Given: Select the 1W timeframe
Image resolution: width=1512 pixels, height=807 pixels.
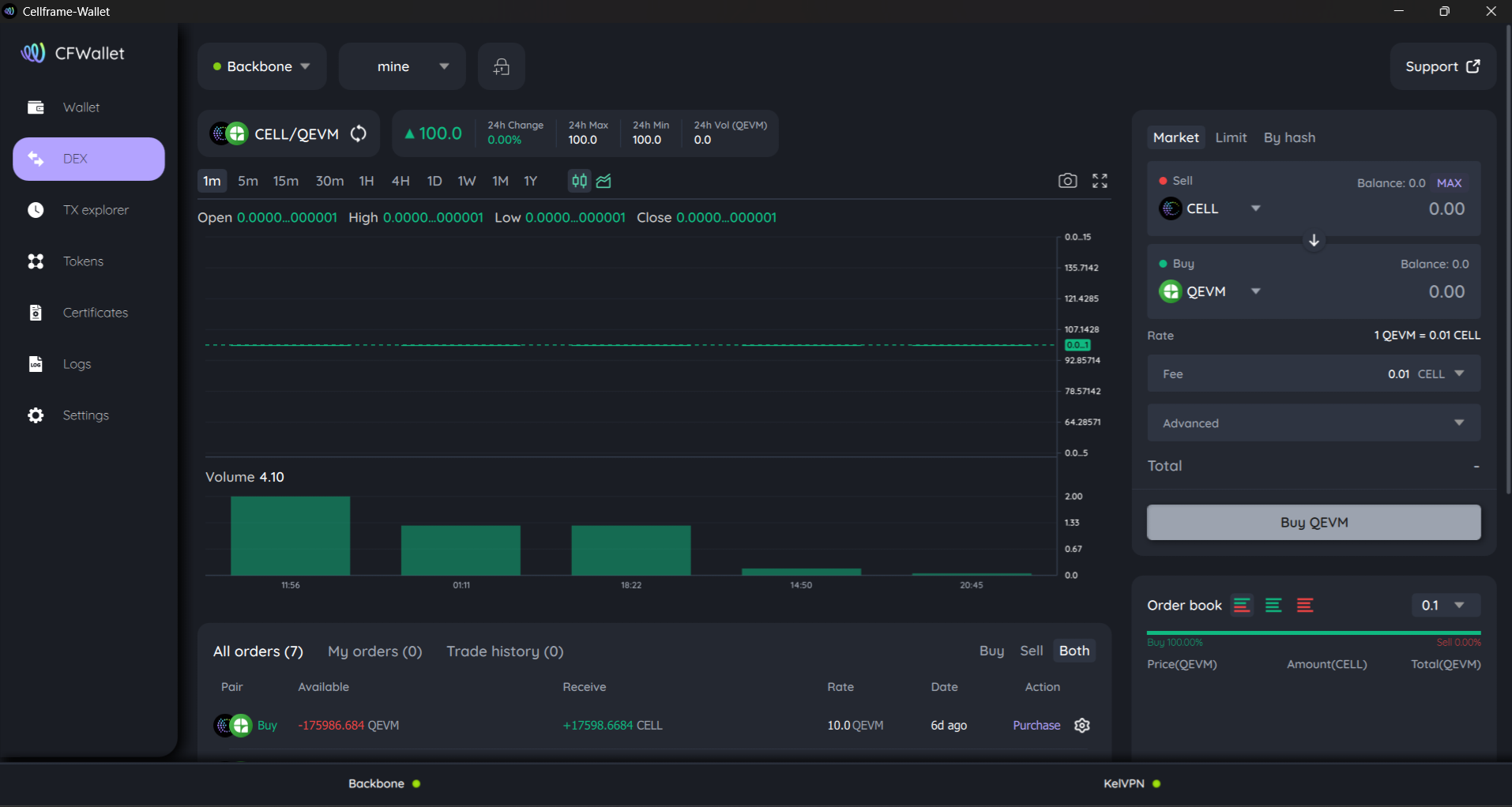Looking at the screenshot, I should pos(467,181).
